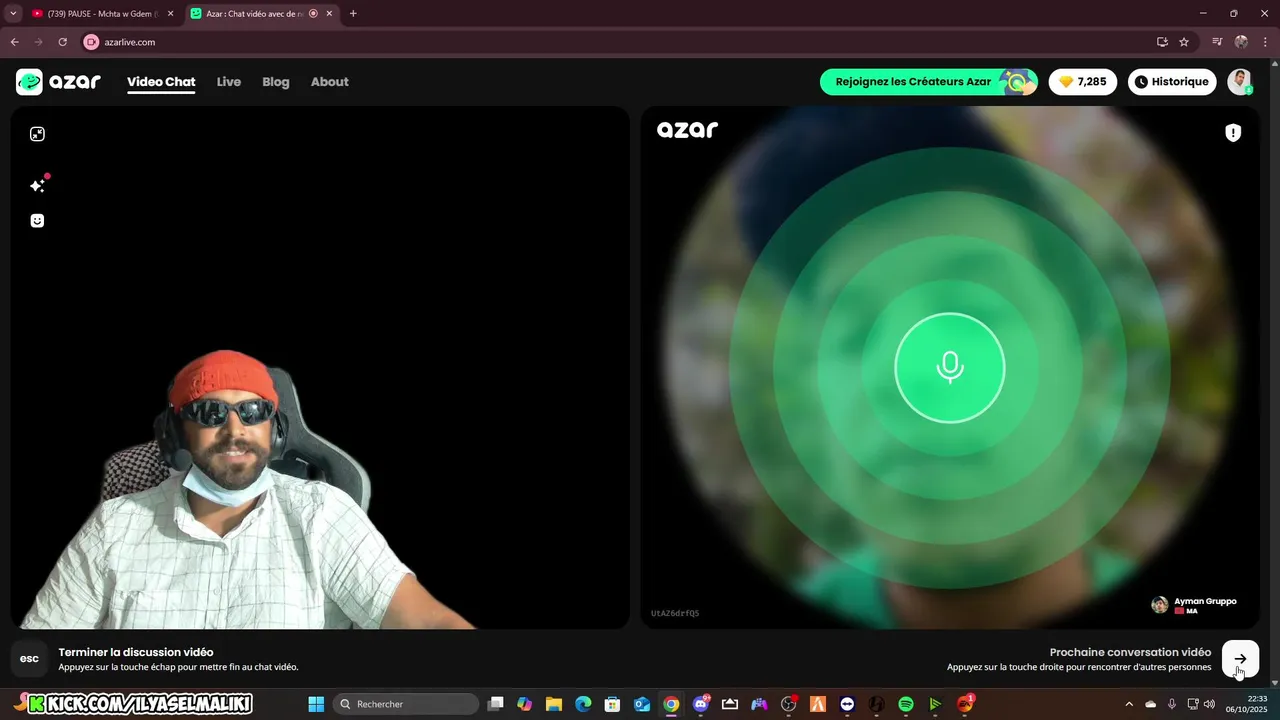Launch Copilot from the taskbar
1280x720 pixels.
coord(524,704)
